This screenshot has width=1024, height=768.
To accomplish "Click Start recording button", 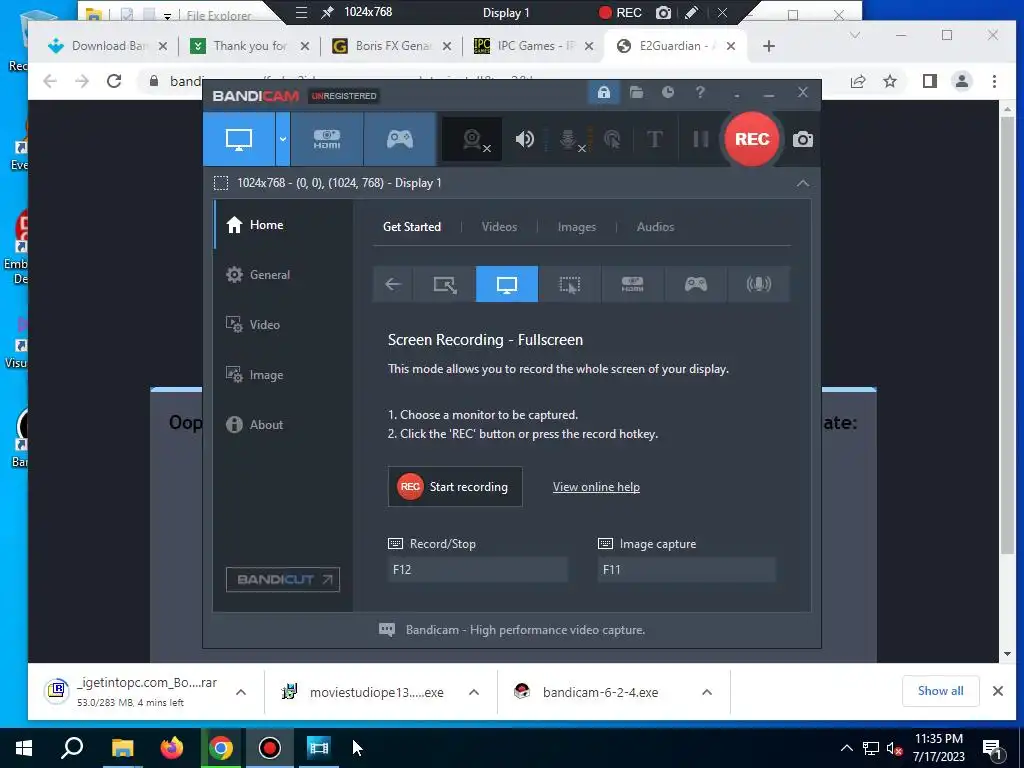I will [x=455, y=487].
